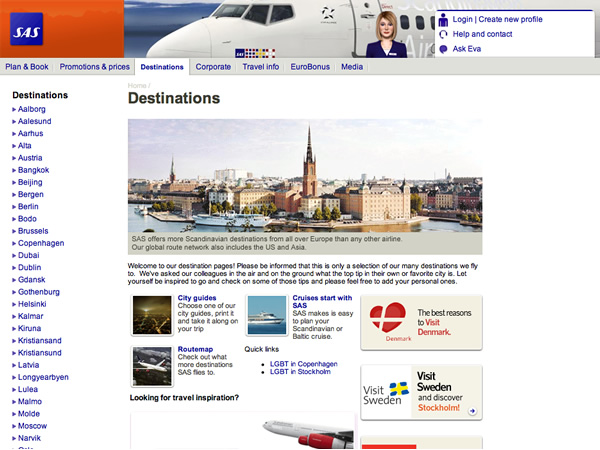Click the Eva virtual assistant avatar
600x450 pixels.
pyautogui.click(x=386, y=34)
